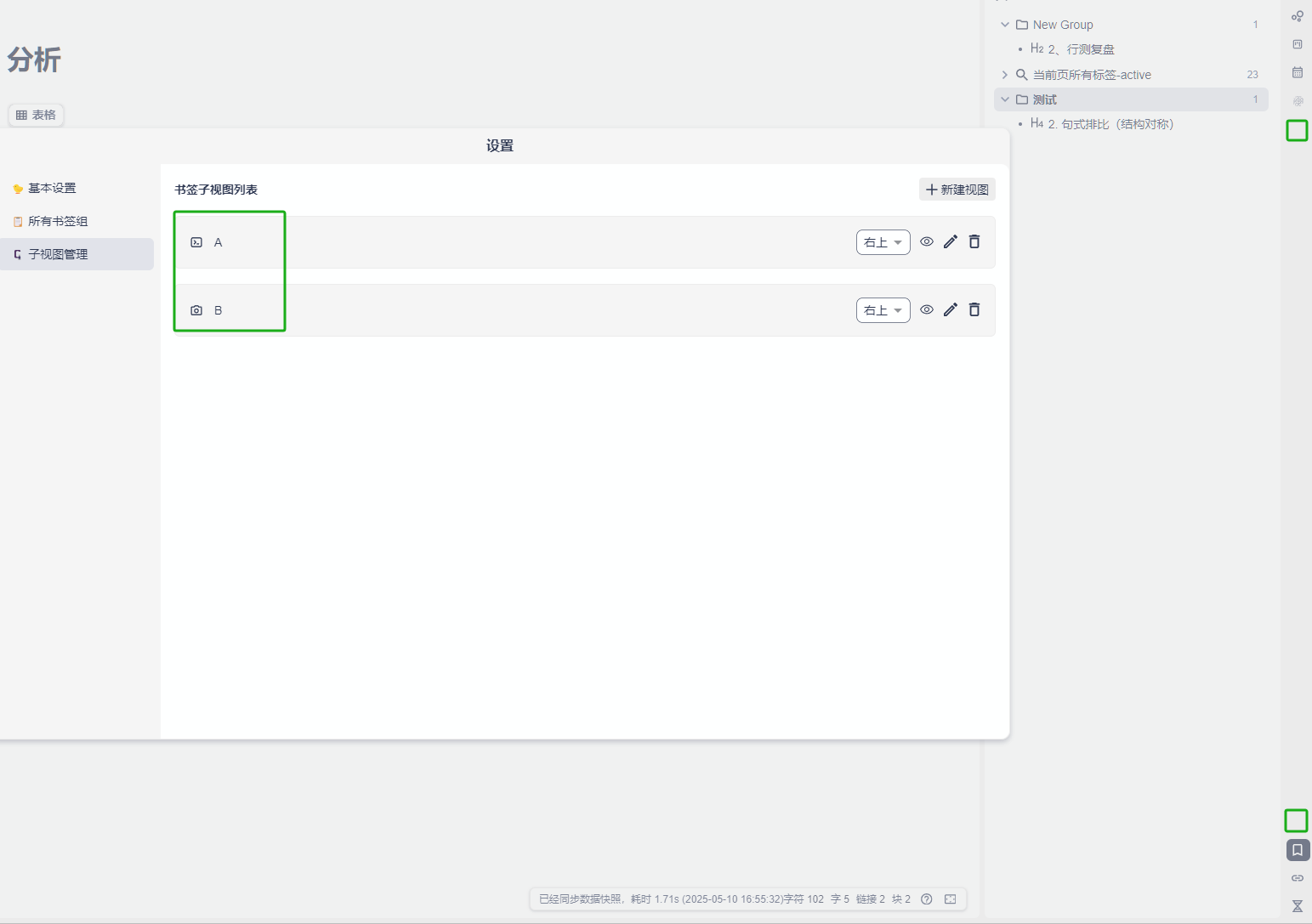The width and height of the screenshot is (1312, 924).
Task: Select the 子视图管理 settings tab
Action: tap(77, 254)
